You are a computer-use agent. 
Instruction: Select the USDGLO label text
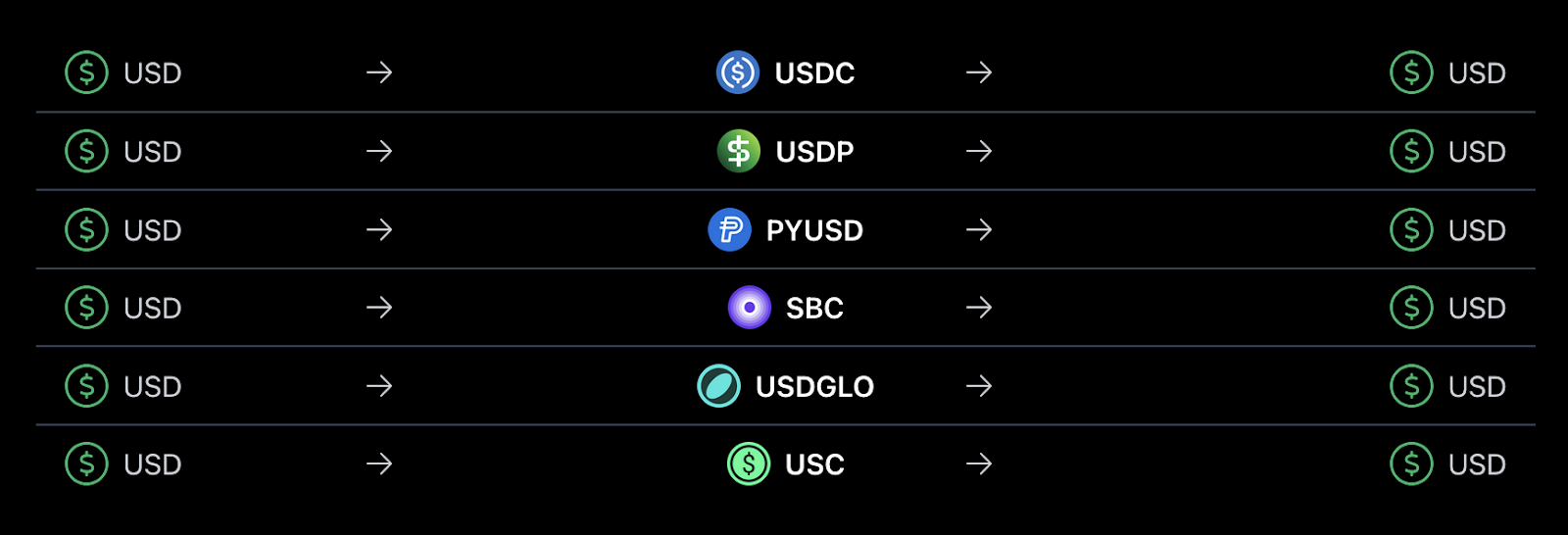(x=814, y=387)
